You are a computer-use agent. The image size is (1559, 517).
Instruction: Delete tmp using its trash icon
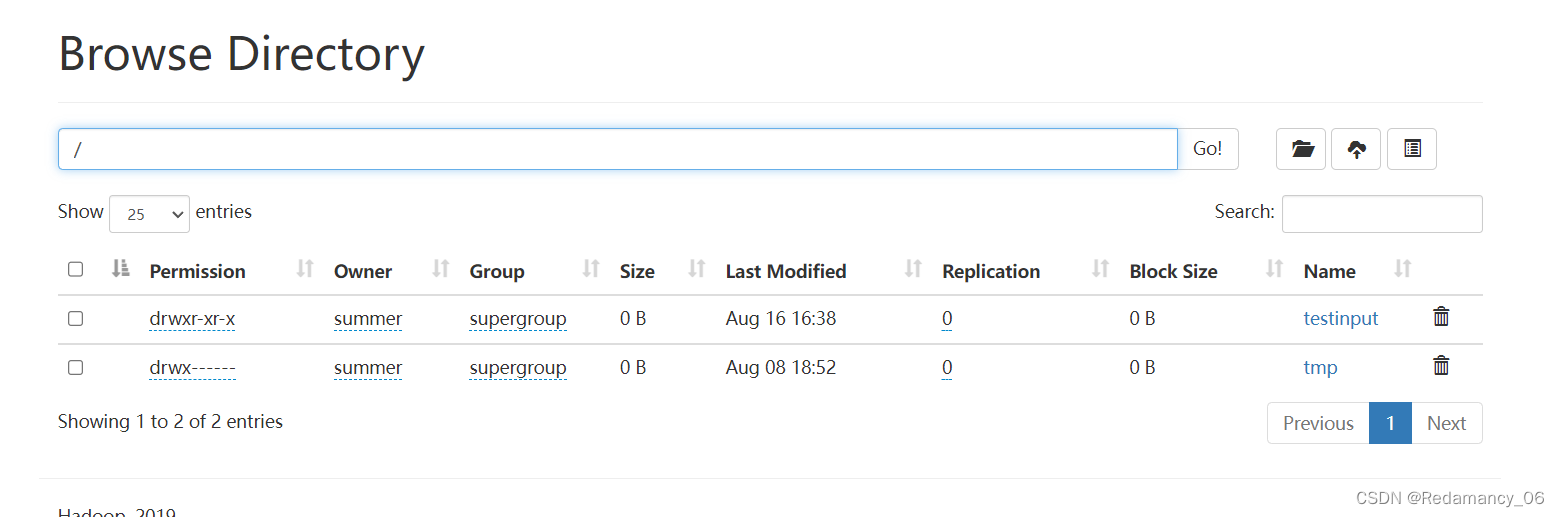coord(1441,366)
